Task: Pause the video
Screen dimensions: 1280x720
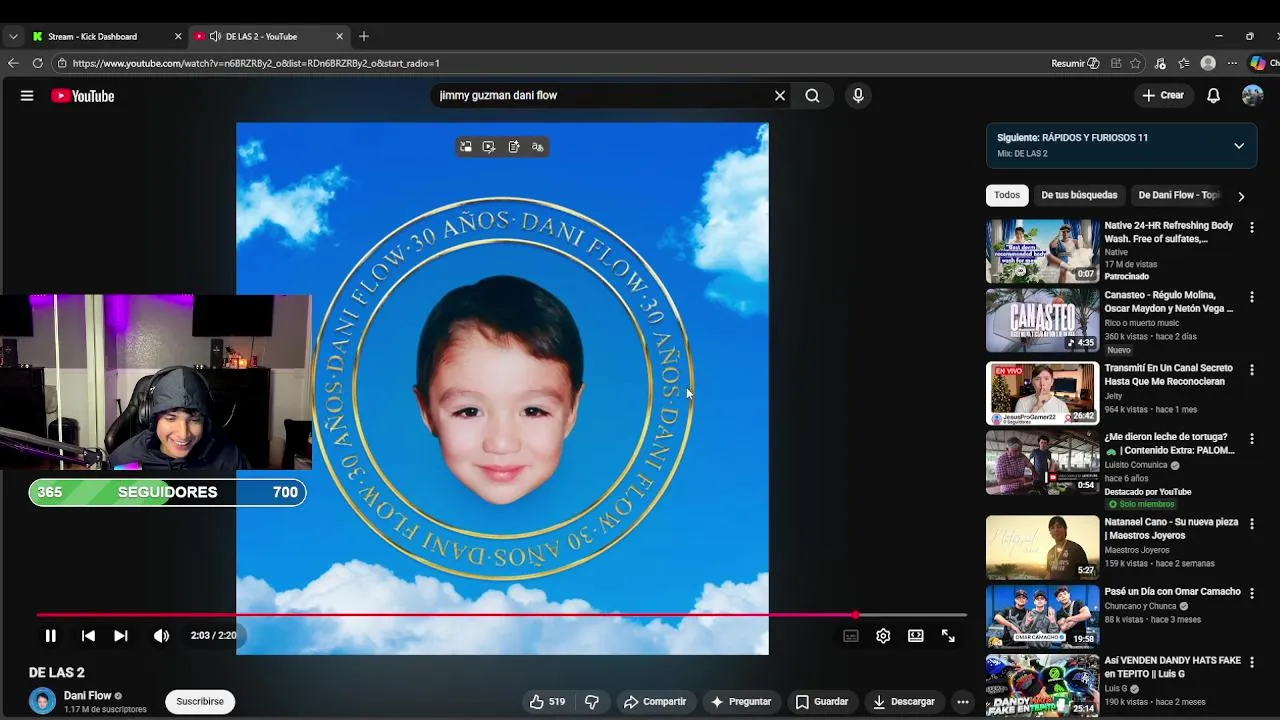Action: [50, 636]
